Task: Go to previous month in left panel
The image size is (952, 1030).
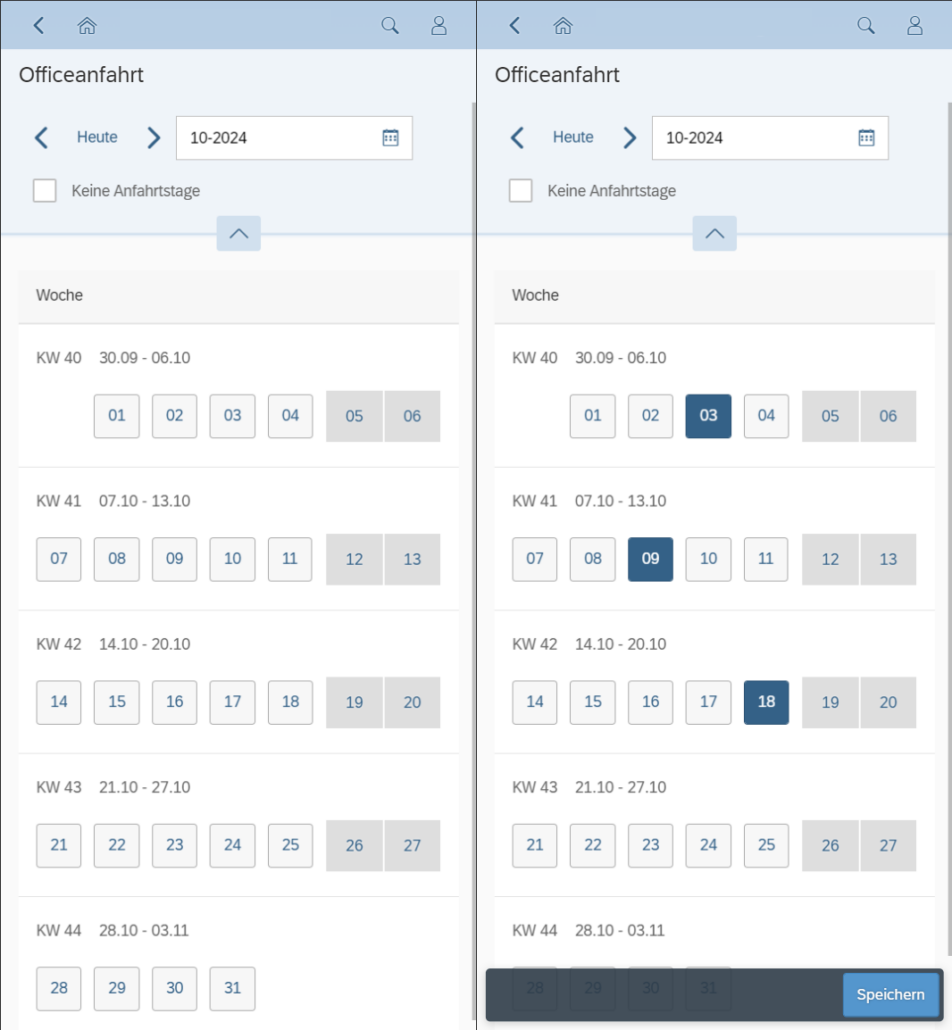Action: [41, 138]
